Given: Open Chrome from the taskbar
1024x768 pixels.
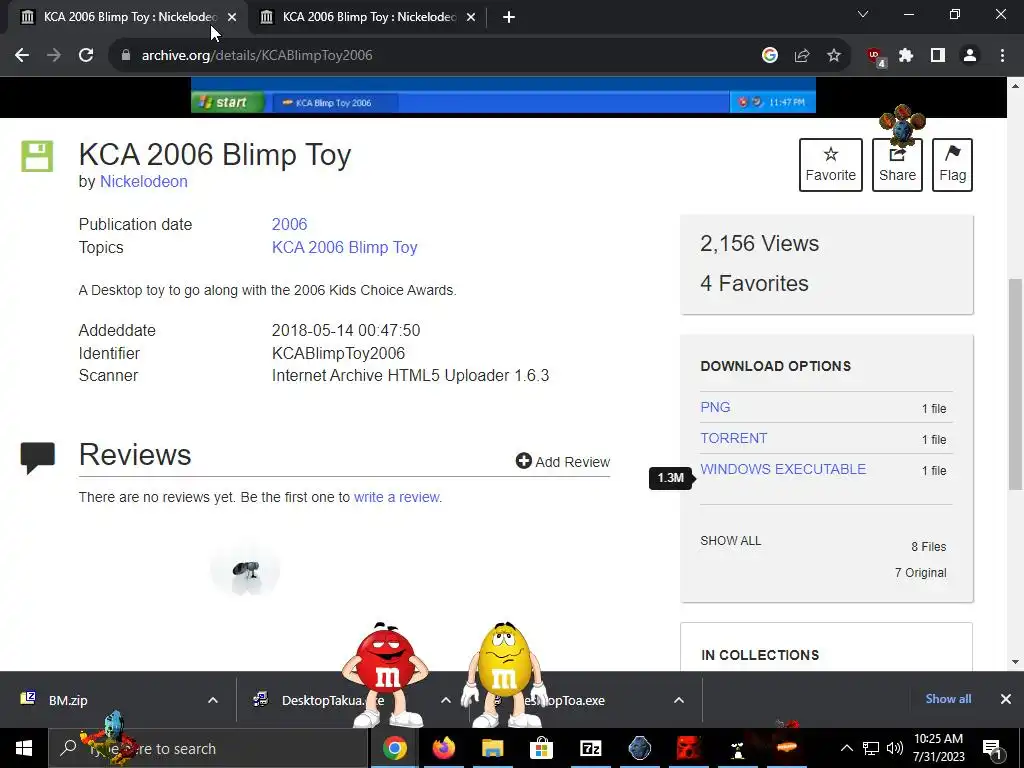Looking at the screenshot, I should (x=394, y=748).
